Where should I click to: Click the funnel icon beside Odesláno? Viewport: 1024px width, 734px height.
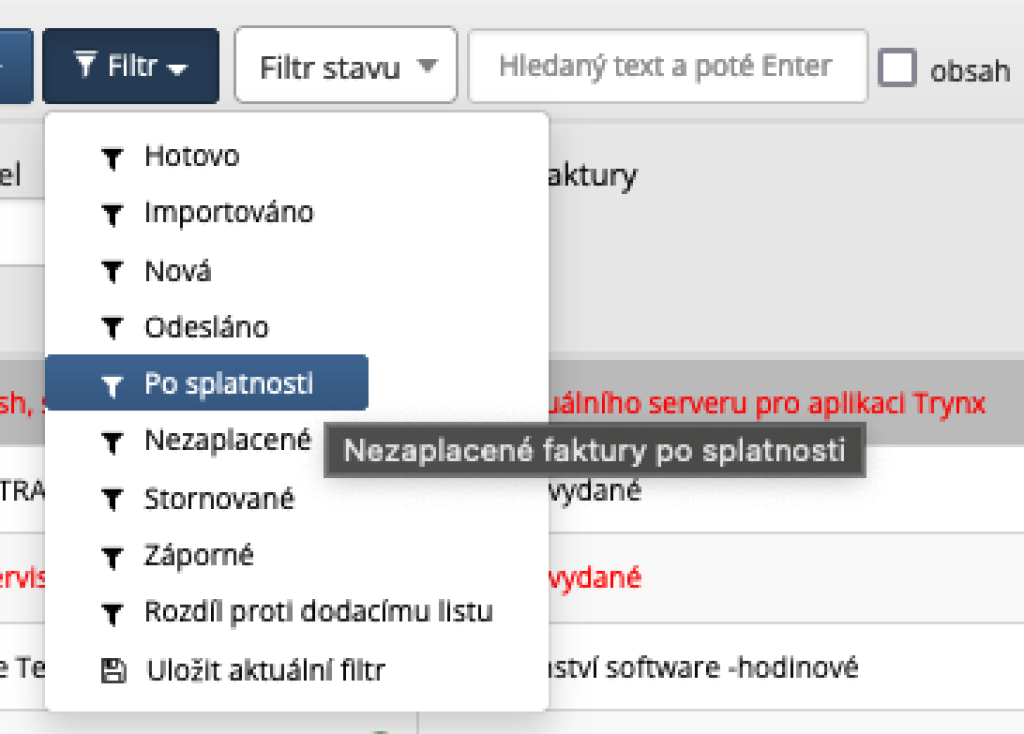click(x=113, y=328)
